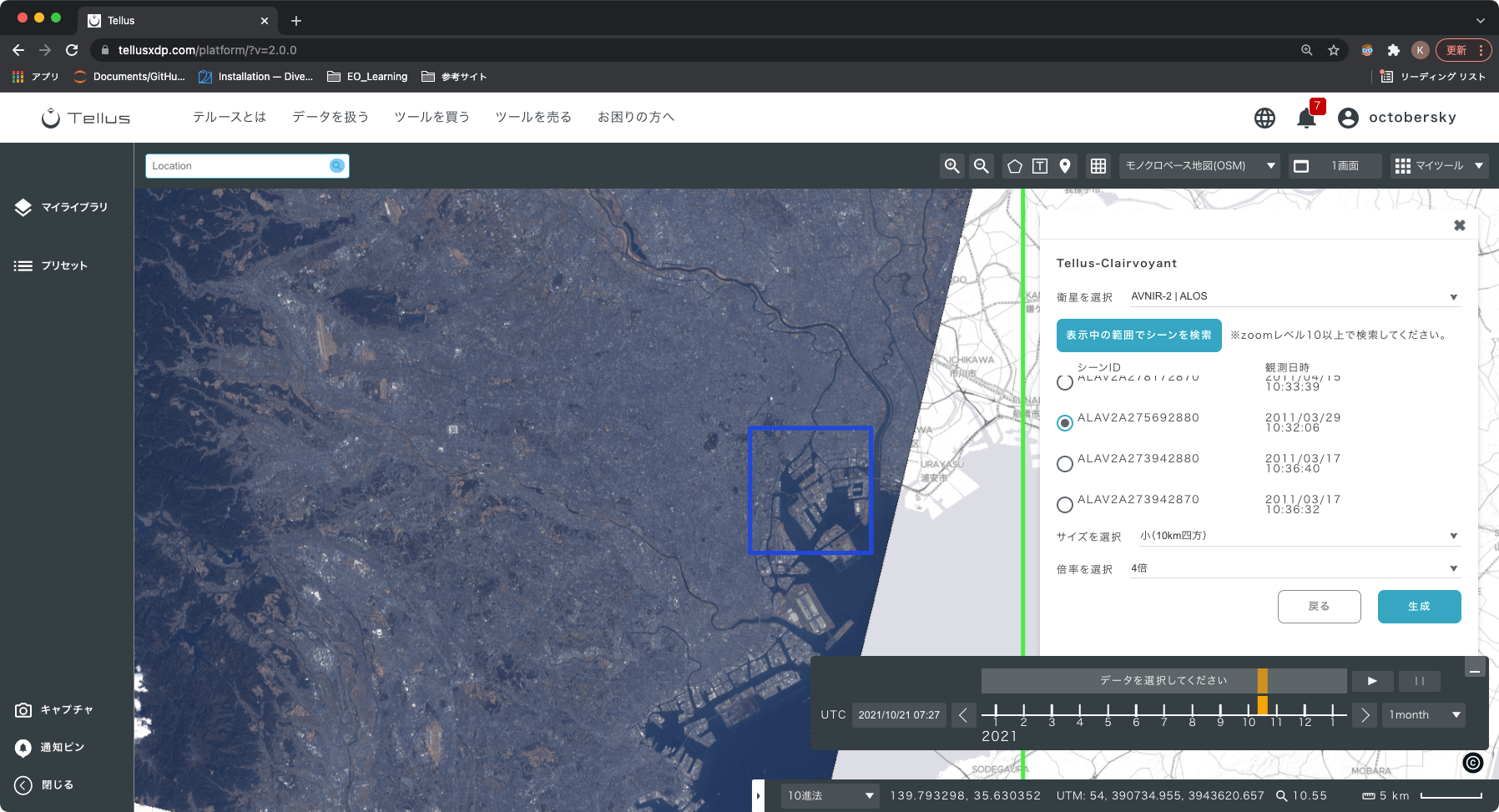Click the zoom-out magnifier map tool
The width and height of the screenshot is (1499, 812).
[x=982, y=166]
